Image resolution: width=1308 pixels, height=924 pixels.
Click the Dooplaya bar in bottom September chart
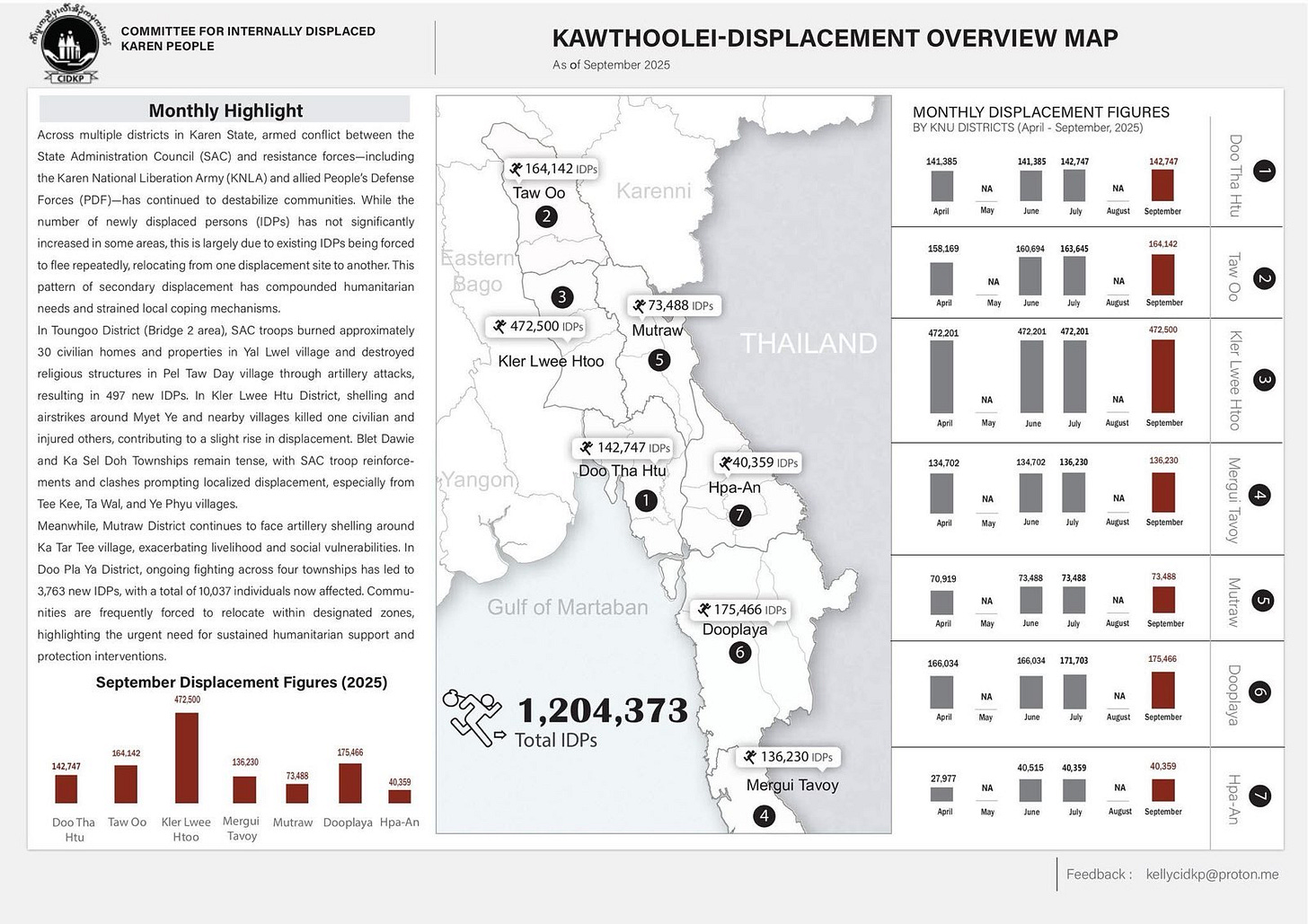[x=350, y=783]
